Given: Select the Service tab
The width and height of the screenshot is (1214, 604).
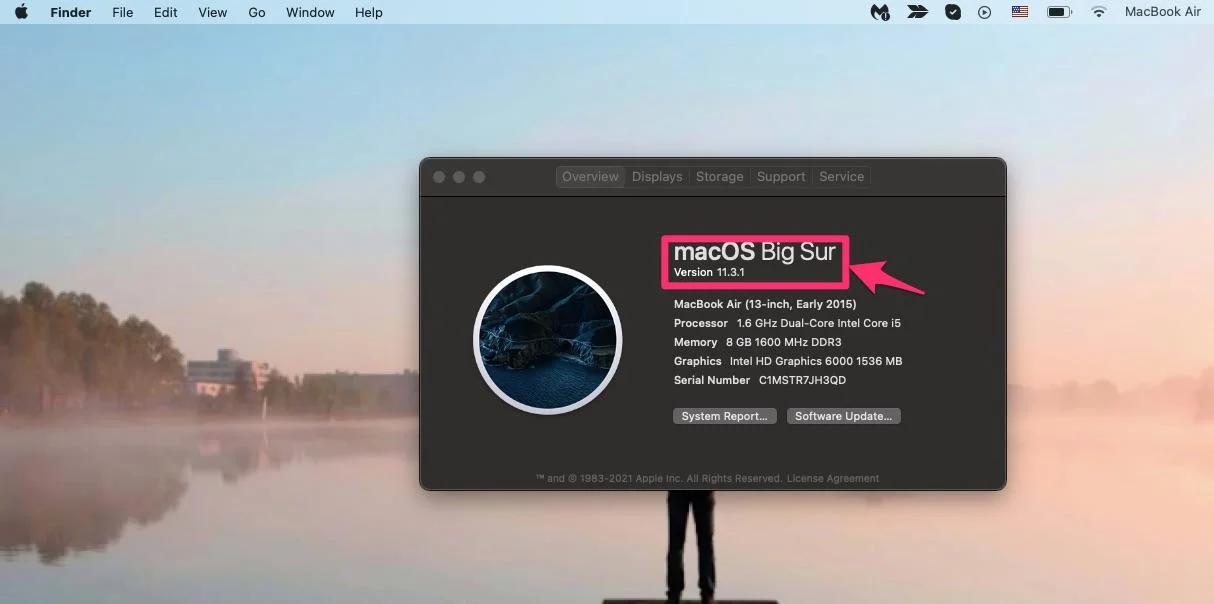Looking at the screenshot, I should click(841, 176).
